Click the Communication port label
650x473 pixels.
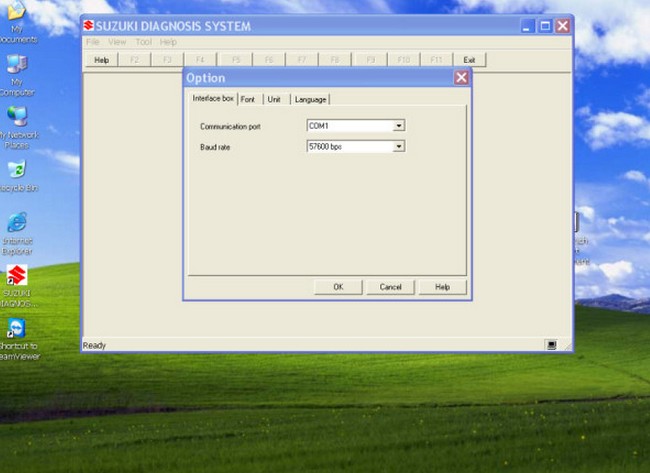[230, 126]
